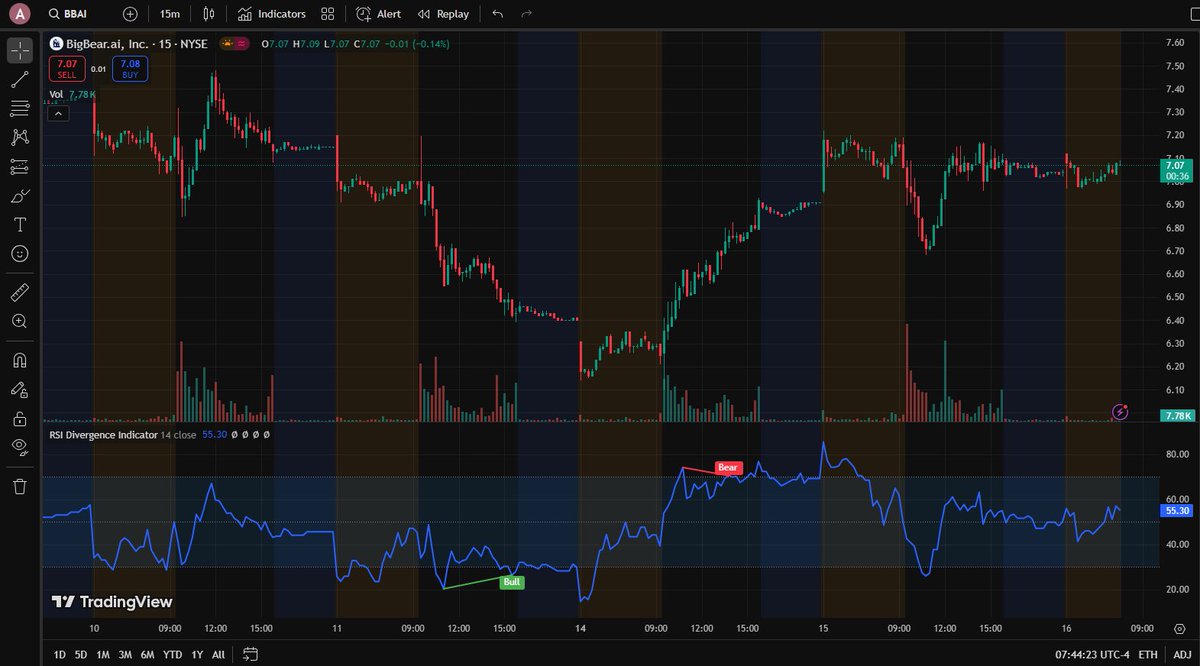
Task: Open the Indicators dialog
Action: pos(272,15)
